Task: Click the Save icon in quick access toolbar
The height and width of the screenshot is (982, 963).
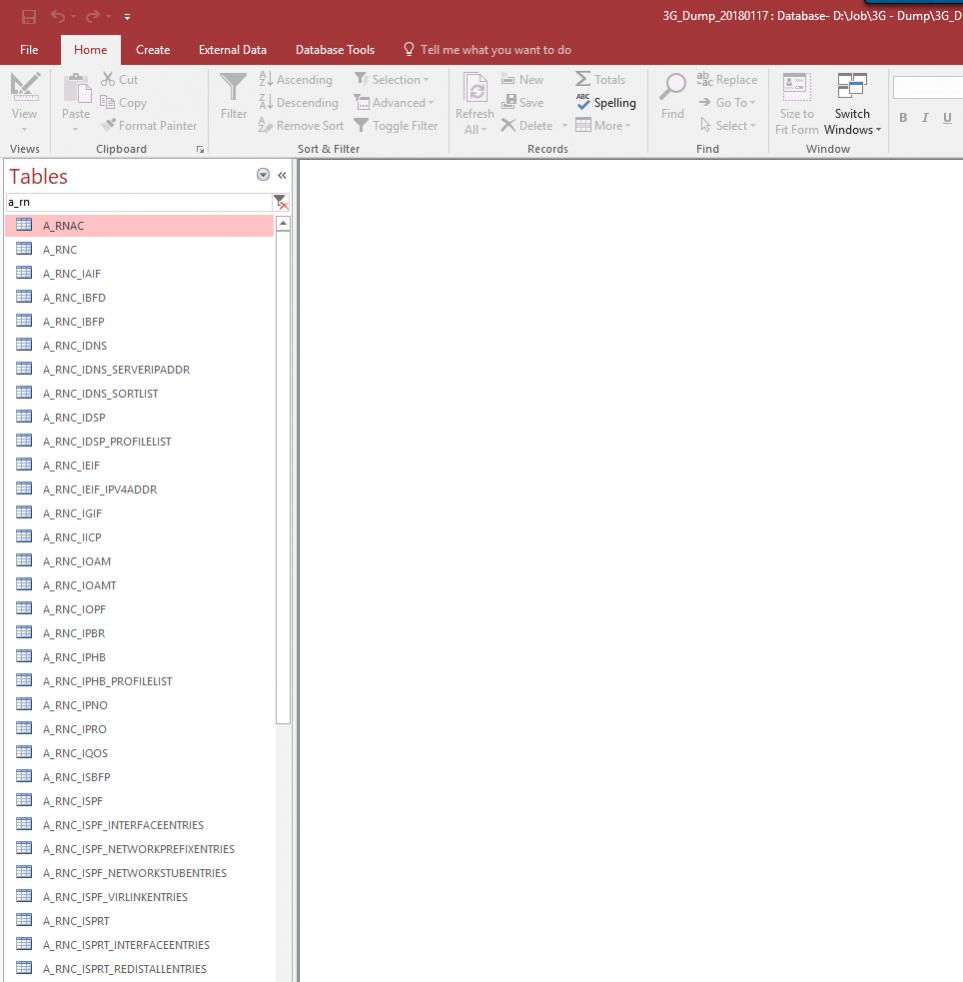Action: click(28, 16)
